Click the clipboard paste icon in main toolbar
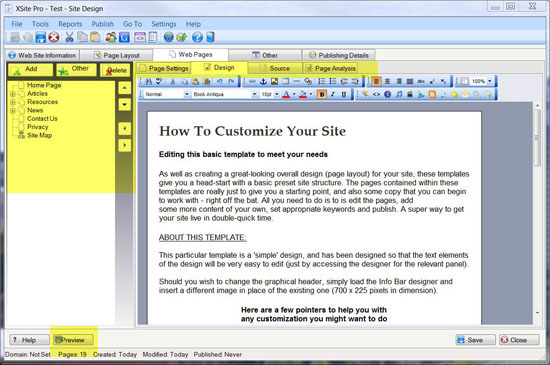550x365 pixels. pyautogui.click(x=95, y=37)
